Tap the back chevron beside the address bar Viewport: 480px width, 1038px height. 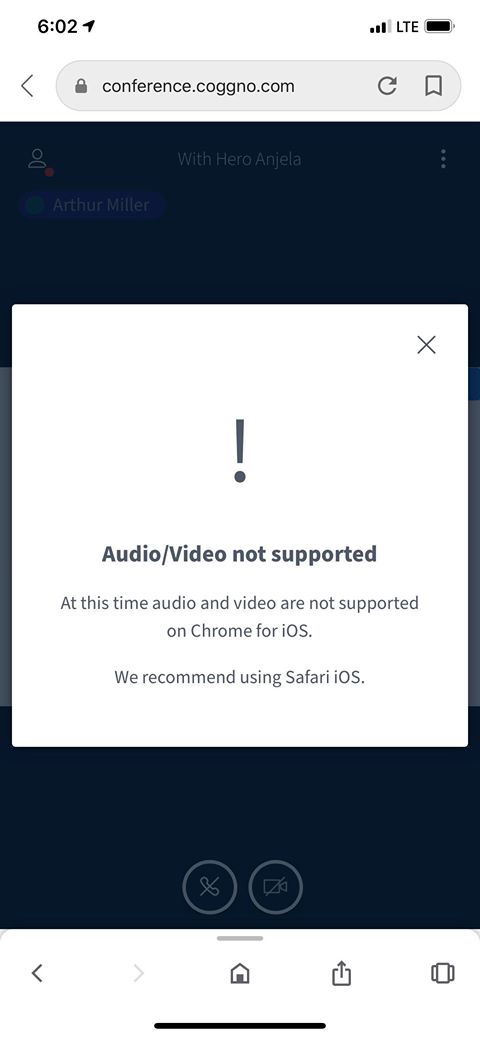tap(27, 85)
